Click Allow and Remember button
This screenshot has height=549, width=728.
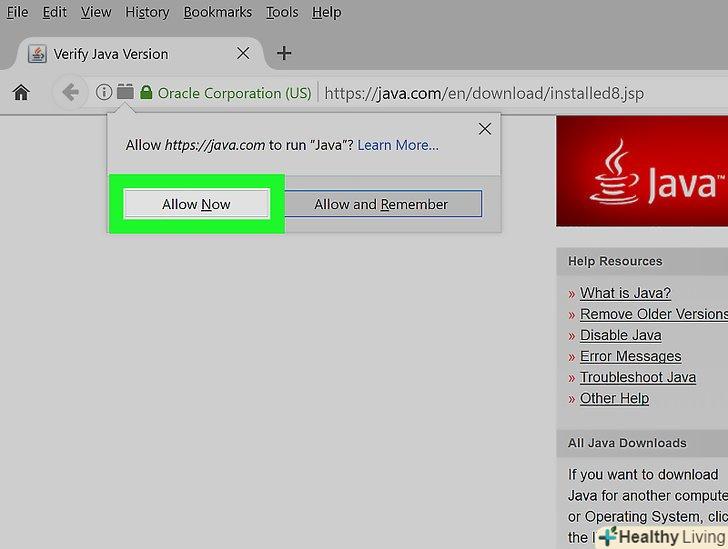[x=381, y=204]
